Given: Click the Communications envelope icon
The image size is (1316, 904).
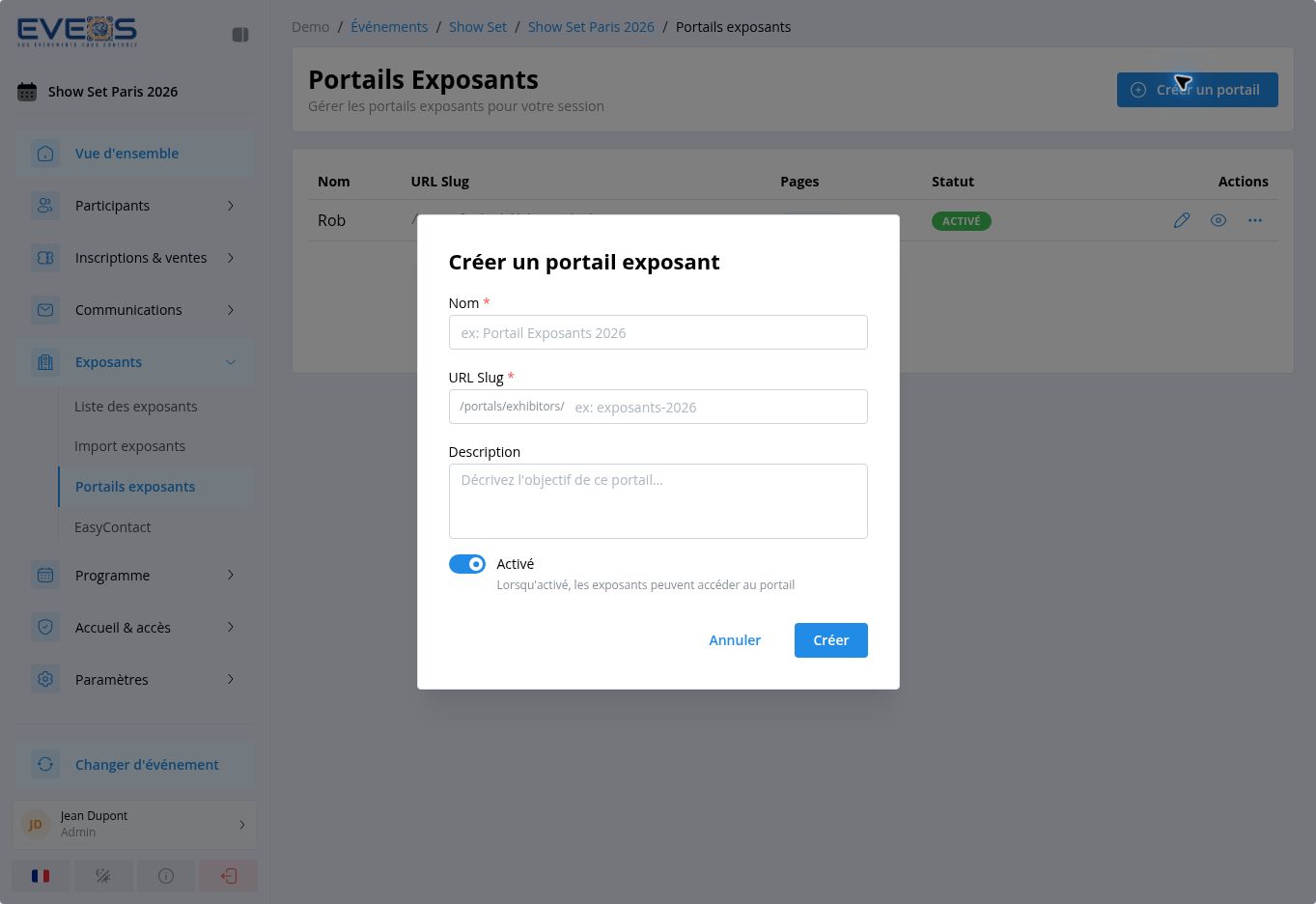Looking at the screenshot, I should click(x=45, y=310).
